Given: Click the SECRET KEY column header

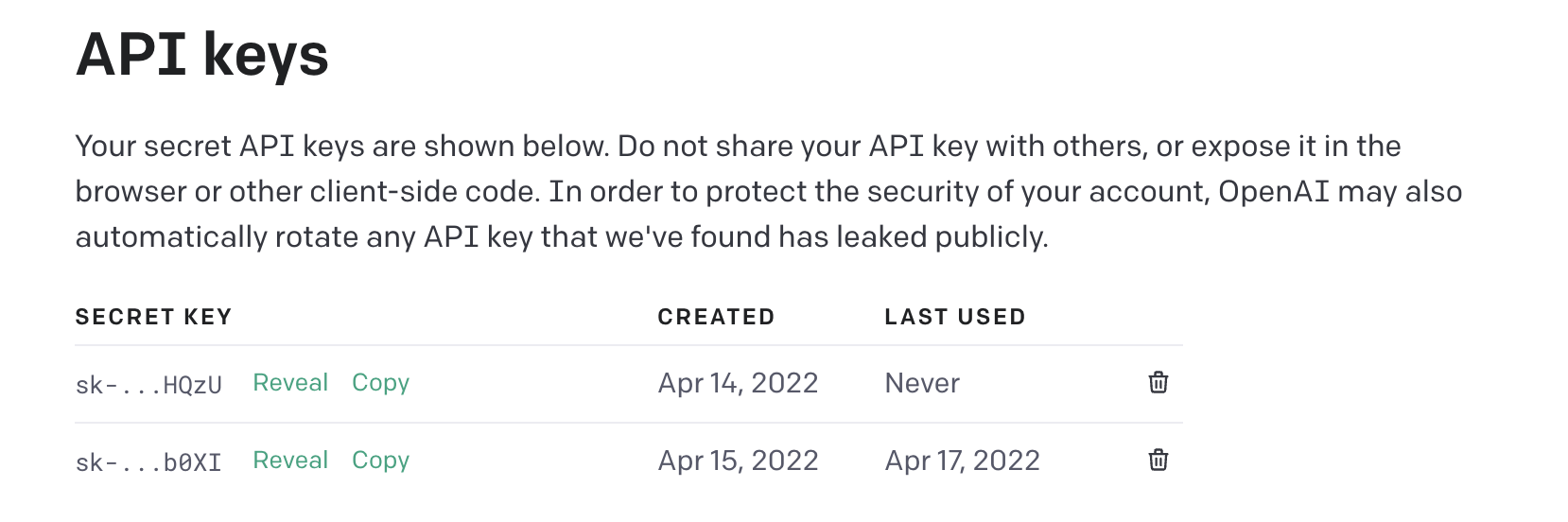Looking at the screenshot, I should [153, 317].
